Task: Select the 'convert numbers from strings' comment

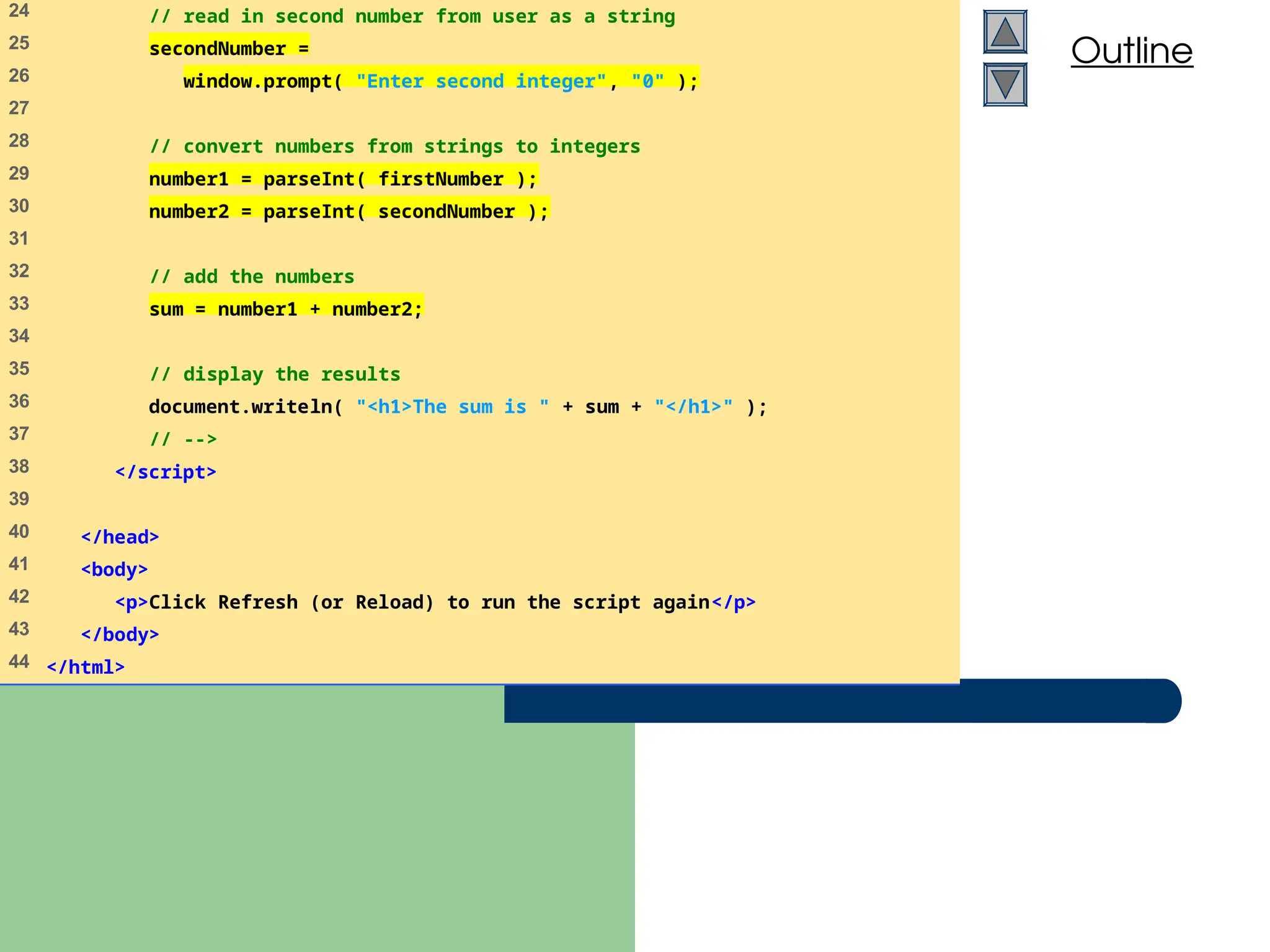Action: 395,146
